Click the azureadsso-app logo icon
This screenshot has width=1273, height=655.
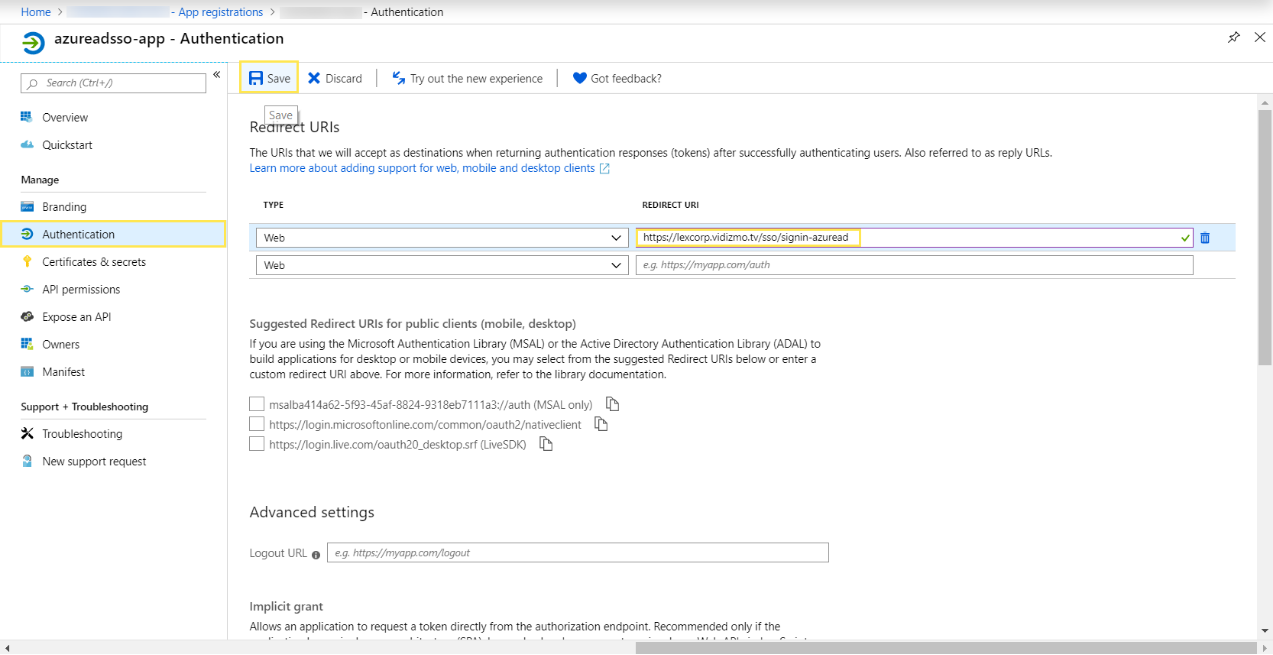coord(33,43)
